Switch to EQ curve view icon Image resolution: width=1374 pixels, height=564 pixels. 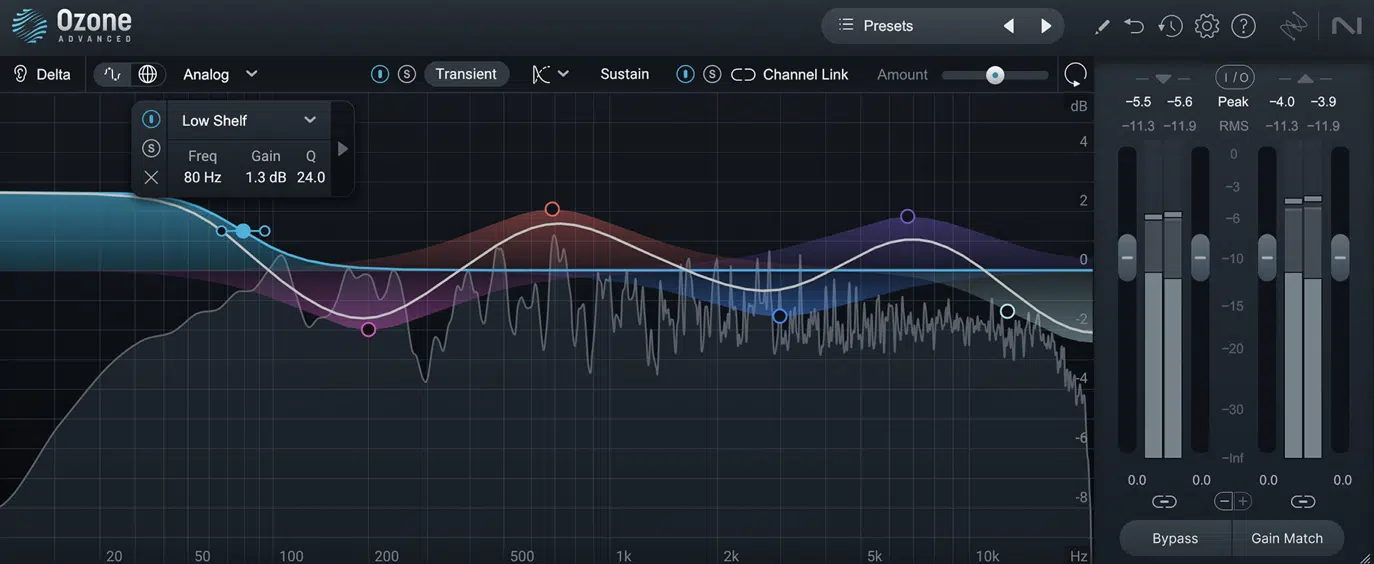tap(112, 74)
